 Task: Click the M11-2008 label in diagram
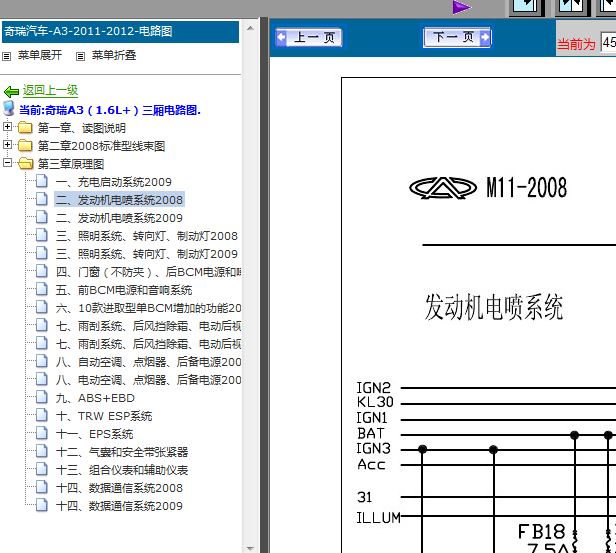[x=526, y=187]
